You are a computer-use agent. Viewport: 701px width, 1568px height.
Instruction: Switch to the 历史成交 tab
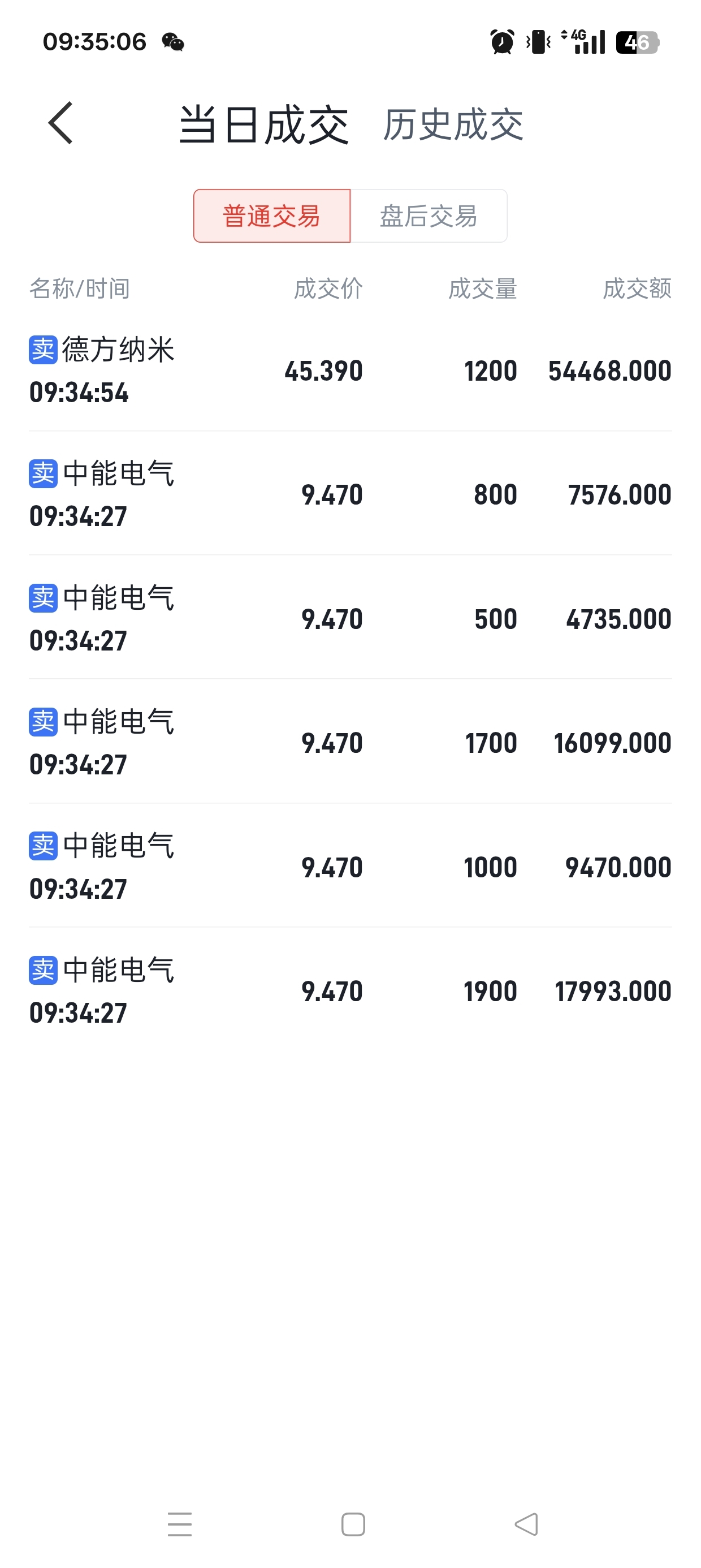coord(453,125)
